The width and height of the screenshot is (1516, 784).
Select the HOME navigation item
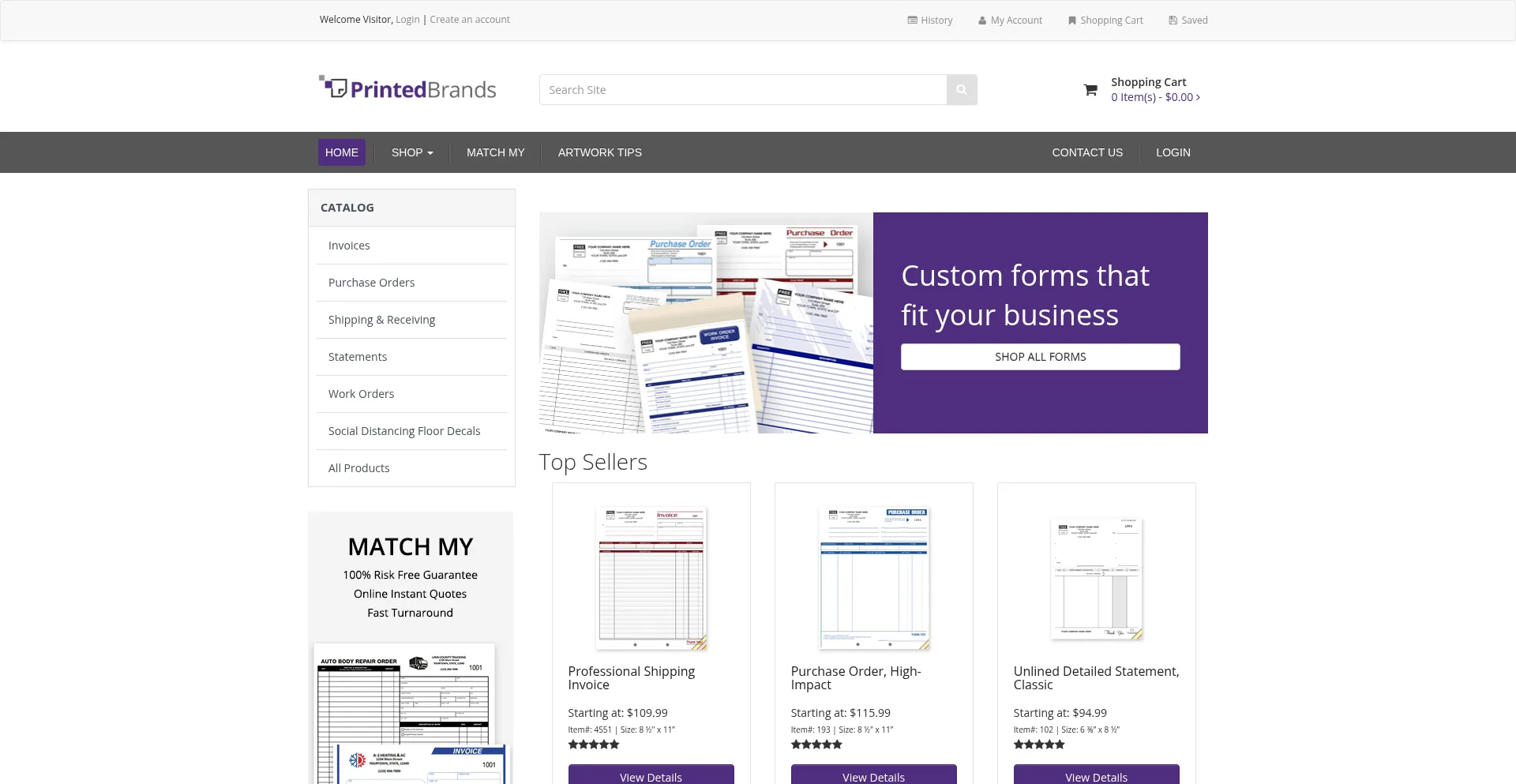click(x=341, y=152)
